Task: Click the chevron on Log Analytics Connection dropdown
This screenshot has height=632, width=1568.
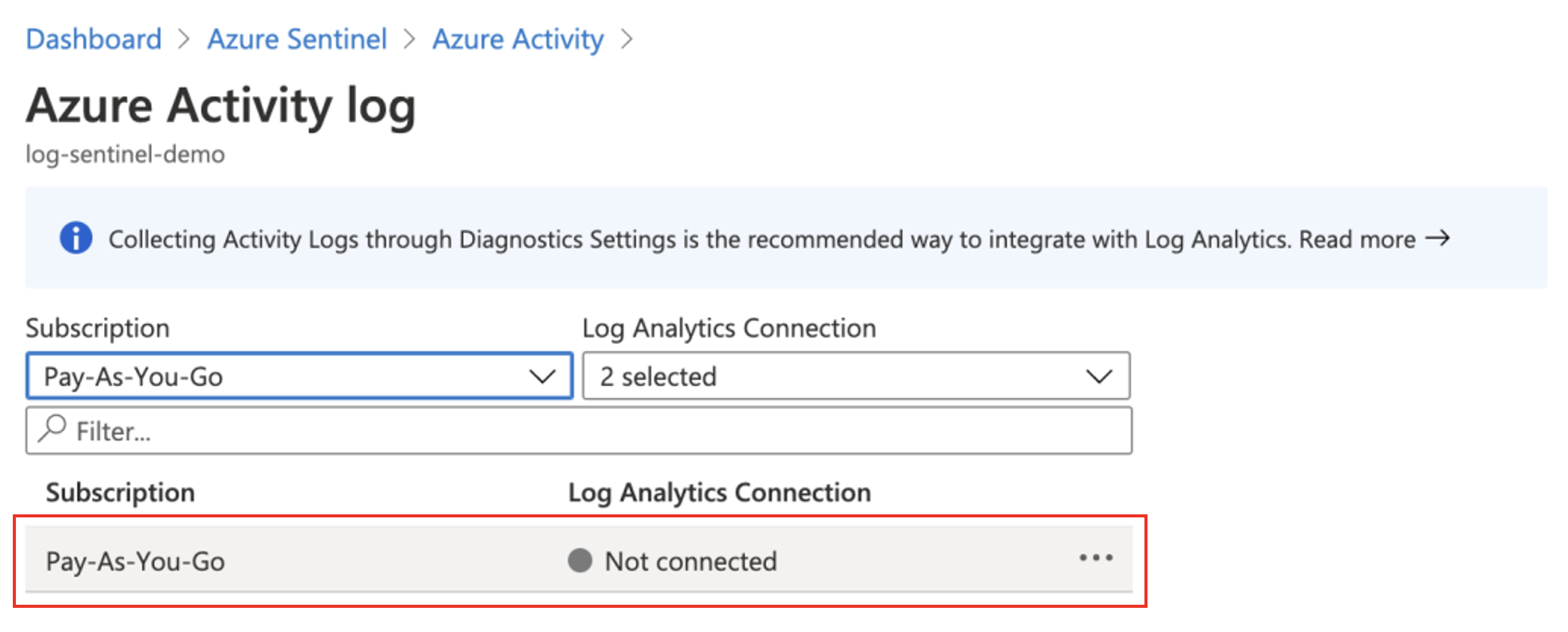Action: [1099, 376]
